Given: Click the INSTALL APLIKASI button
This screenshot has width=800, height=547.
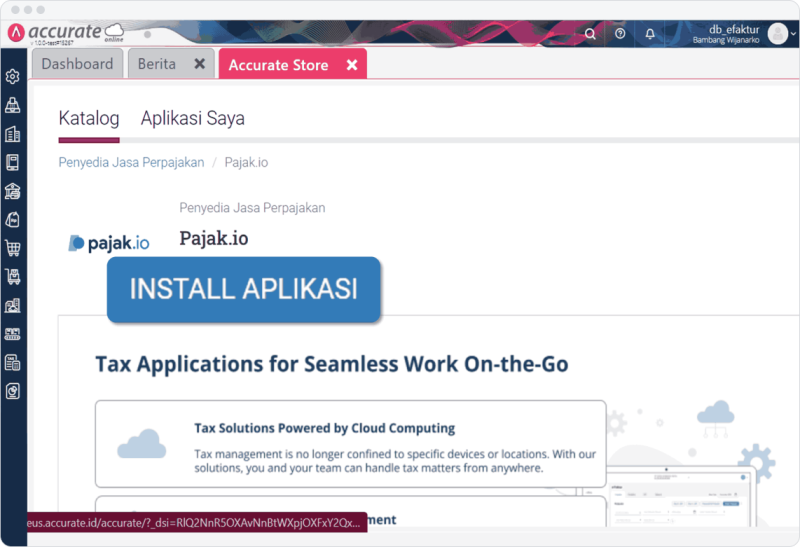Looking at the screenshot, I should coord(244,289).
